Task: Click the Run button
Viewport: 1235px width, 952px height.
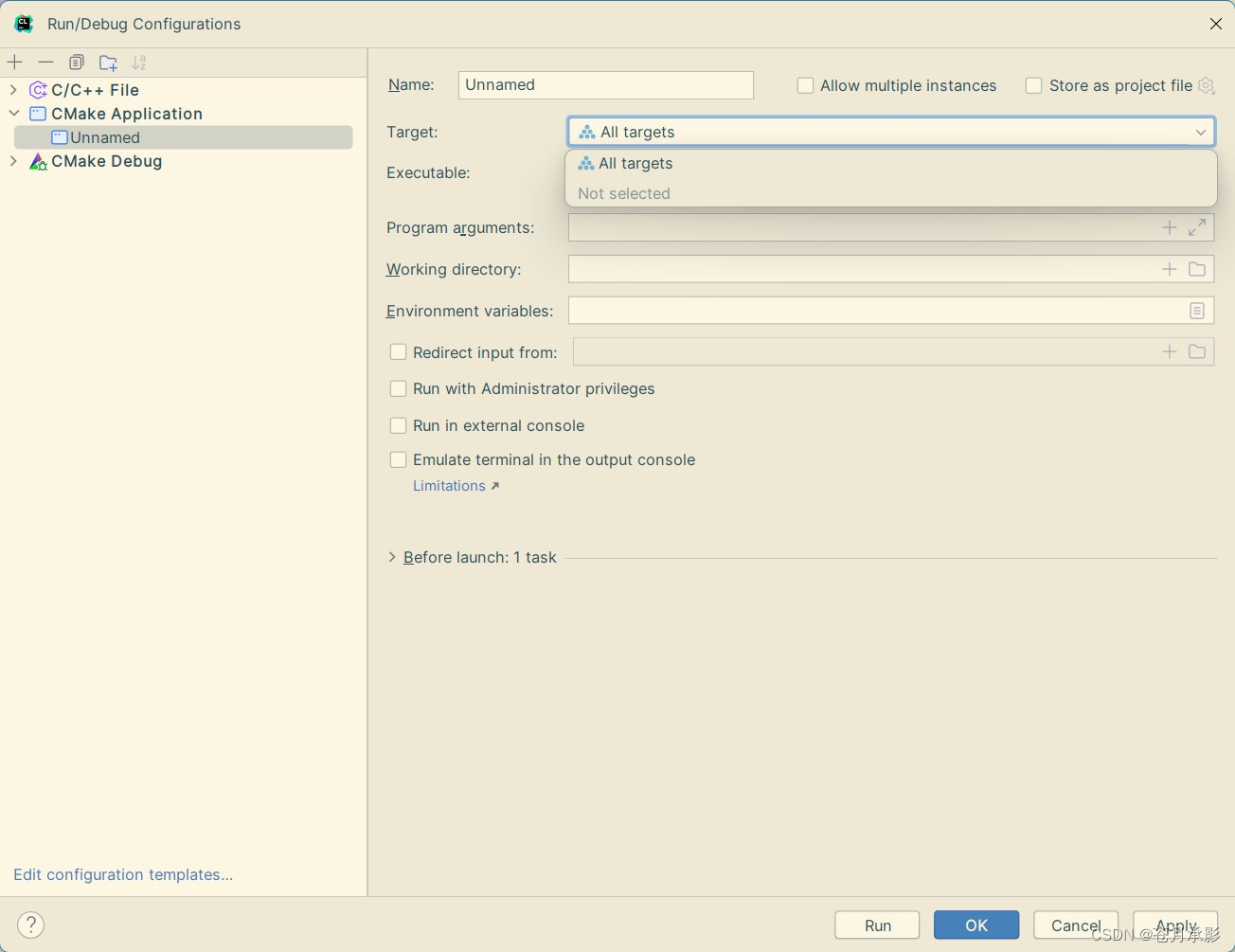Action: tap(877, 925)
